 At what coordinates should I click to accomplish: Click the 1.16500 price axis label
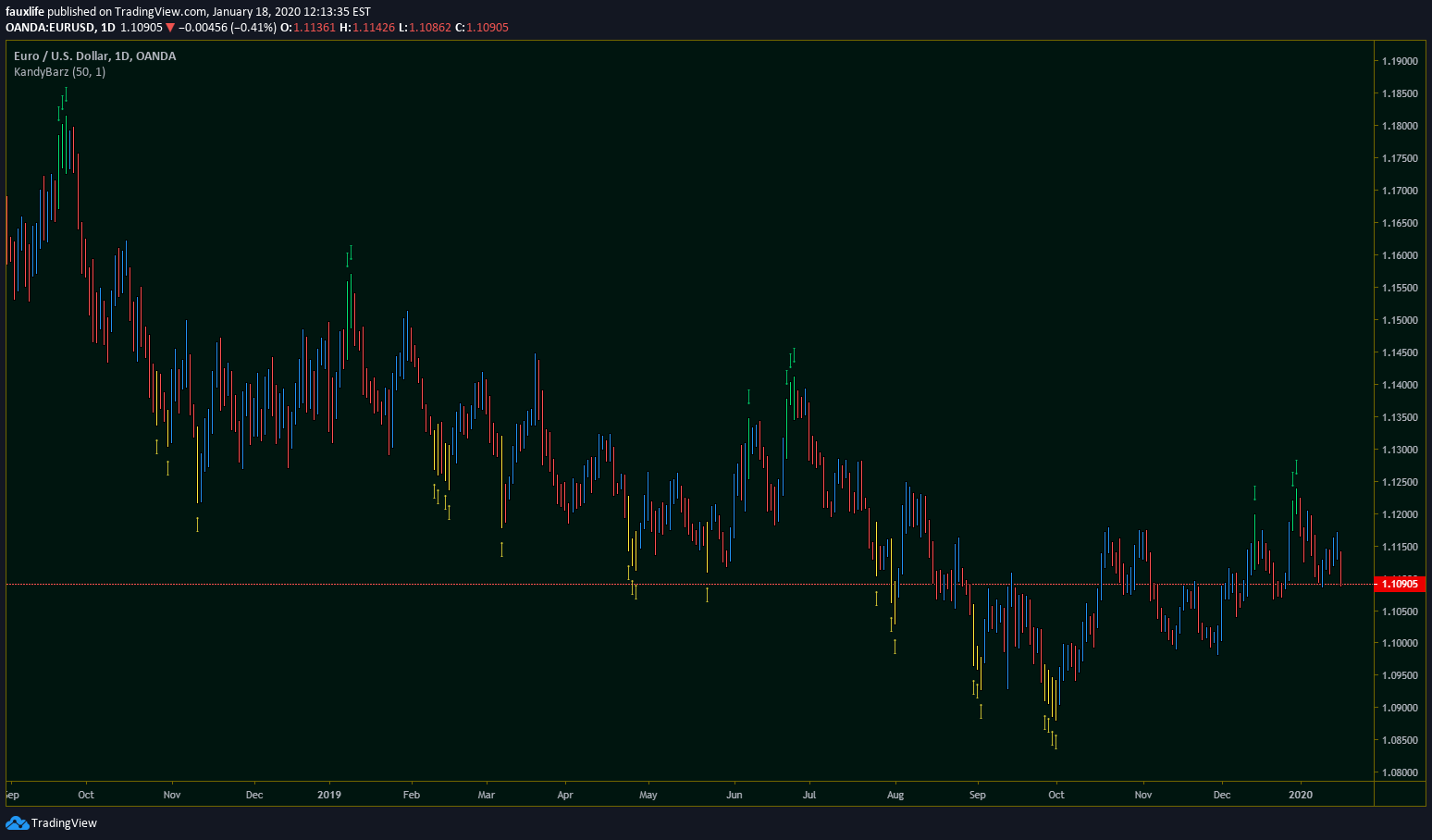[1400, 223]
